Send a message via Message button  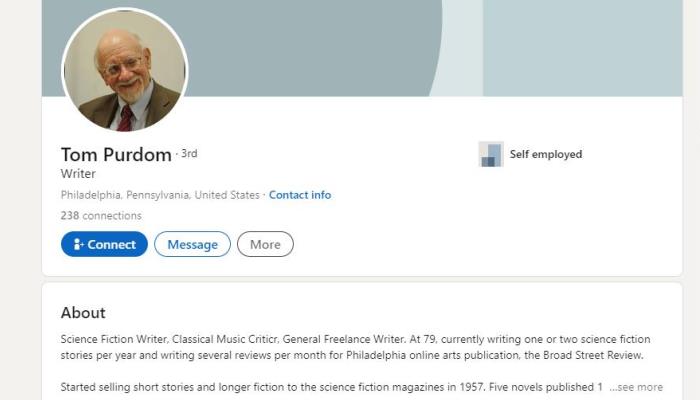[192, 244]
